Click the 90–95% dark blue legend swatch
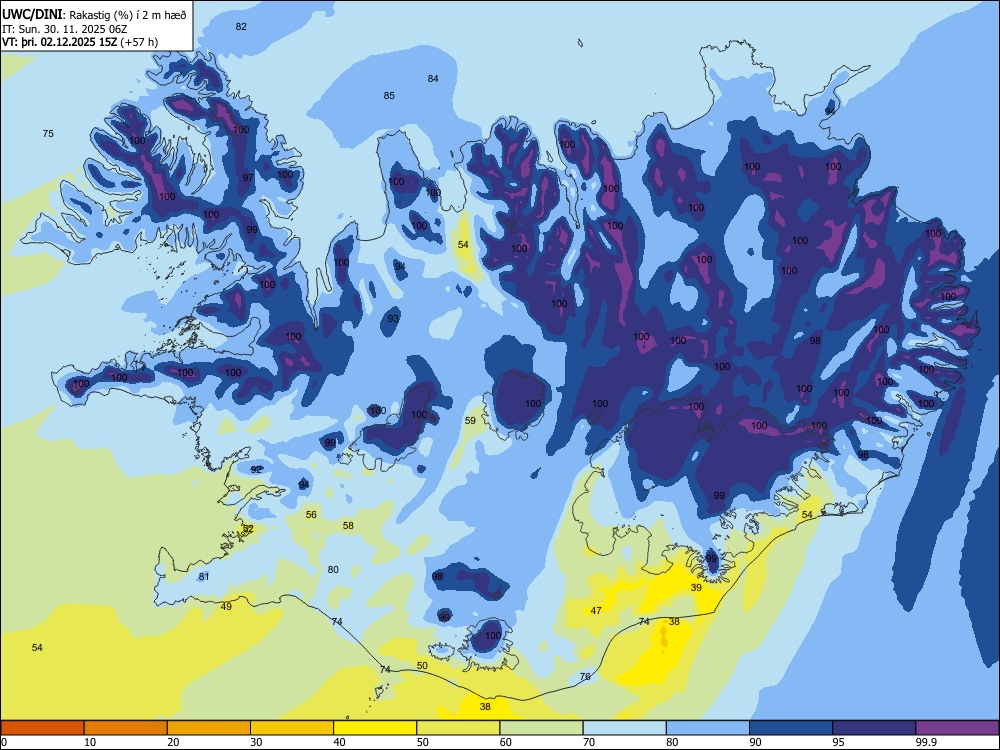The width and height of the screenshot is (1000, 750). click(791, 728)
